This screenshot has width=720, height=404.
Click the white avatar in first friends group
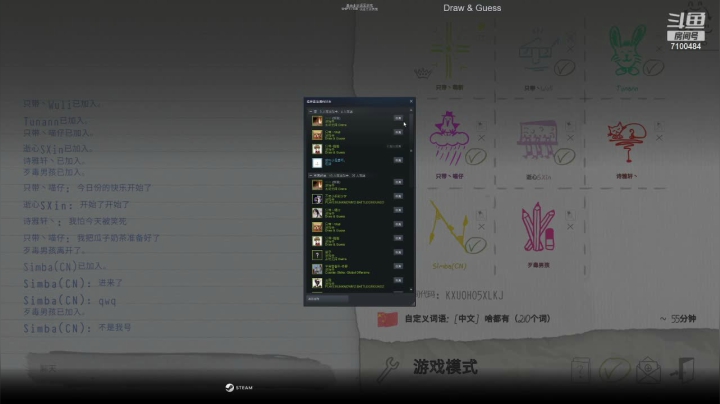[x=317, y=163]
